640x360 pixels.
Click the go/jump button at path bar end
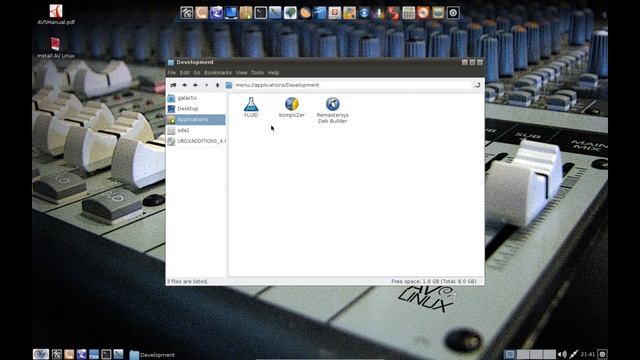pyautogui.click(x=477, y=85)
